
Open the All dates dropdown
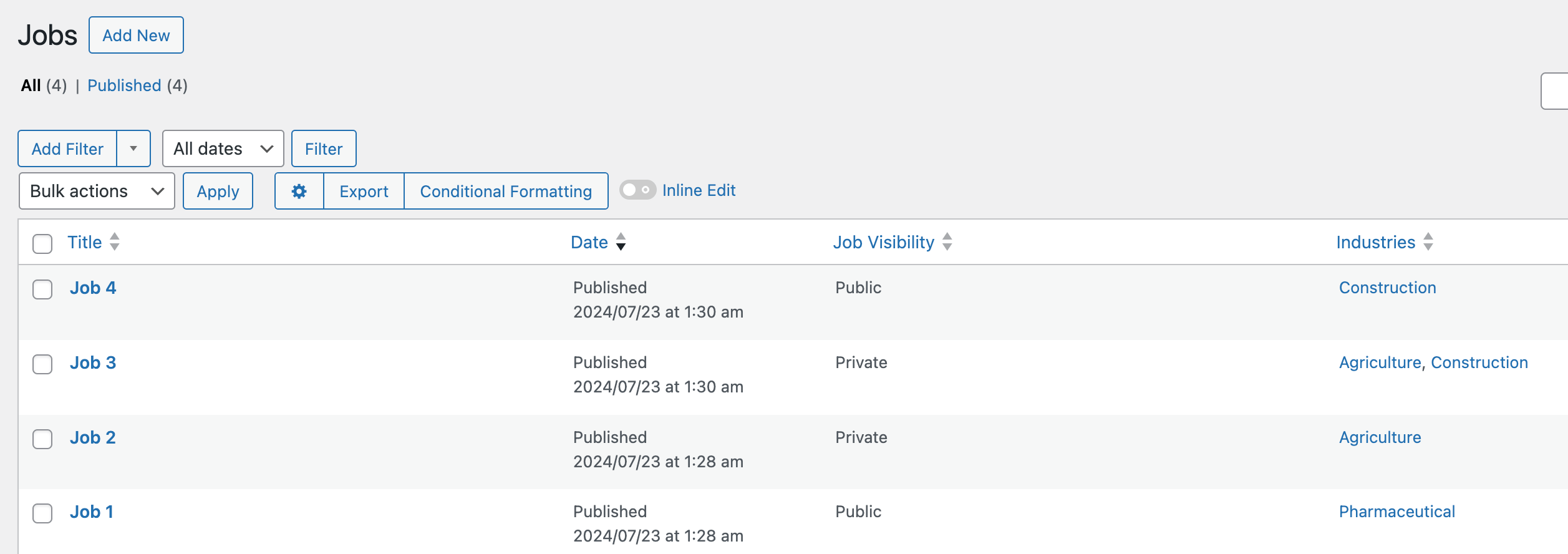[223, 148]
